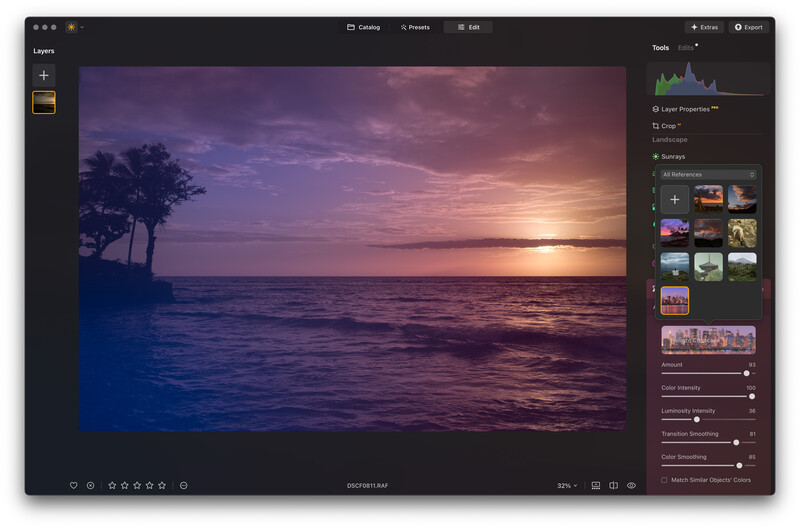Rate the photo four stars
The height and width of the screenshot is (528, 800).
(x=149, y=485)
